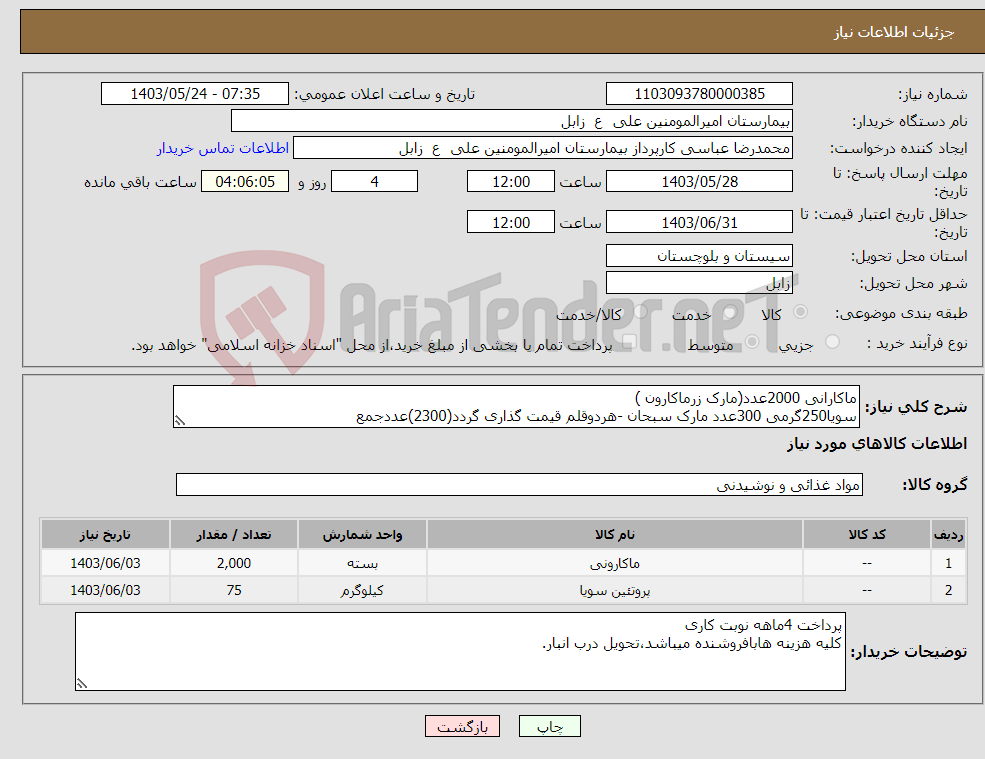
Task: Click the واحد شمارش column header
Action: [x=362, y=534]
